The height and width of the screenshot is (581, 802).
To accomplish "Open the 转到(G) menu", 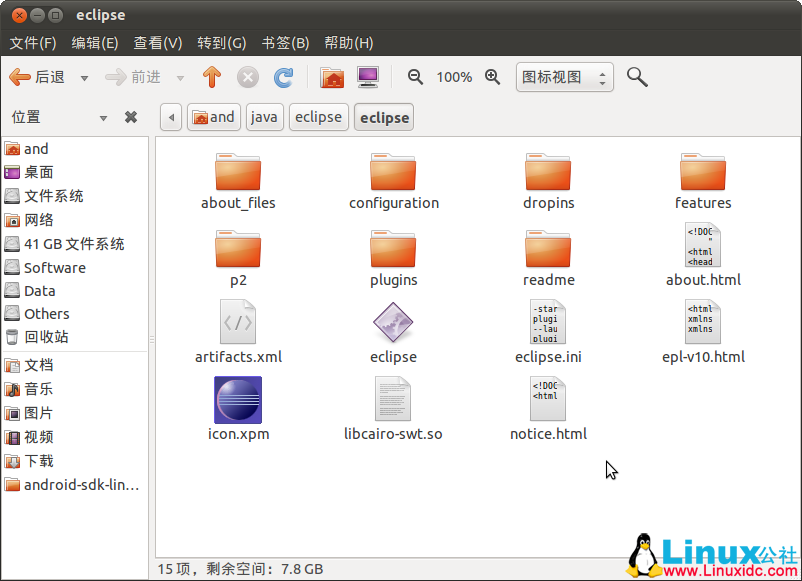I will click(x=221, y=43).
